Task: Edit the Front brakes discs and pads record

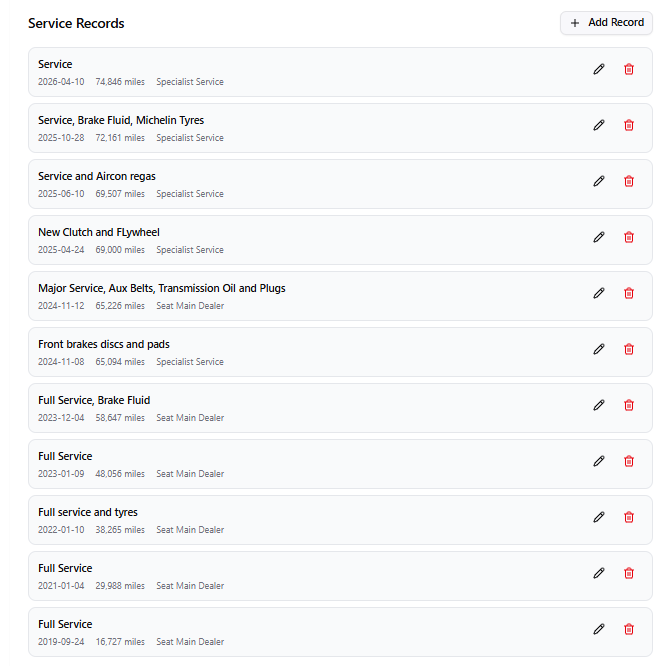Action: tap(599, 349)
